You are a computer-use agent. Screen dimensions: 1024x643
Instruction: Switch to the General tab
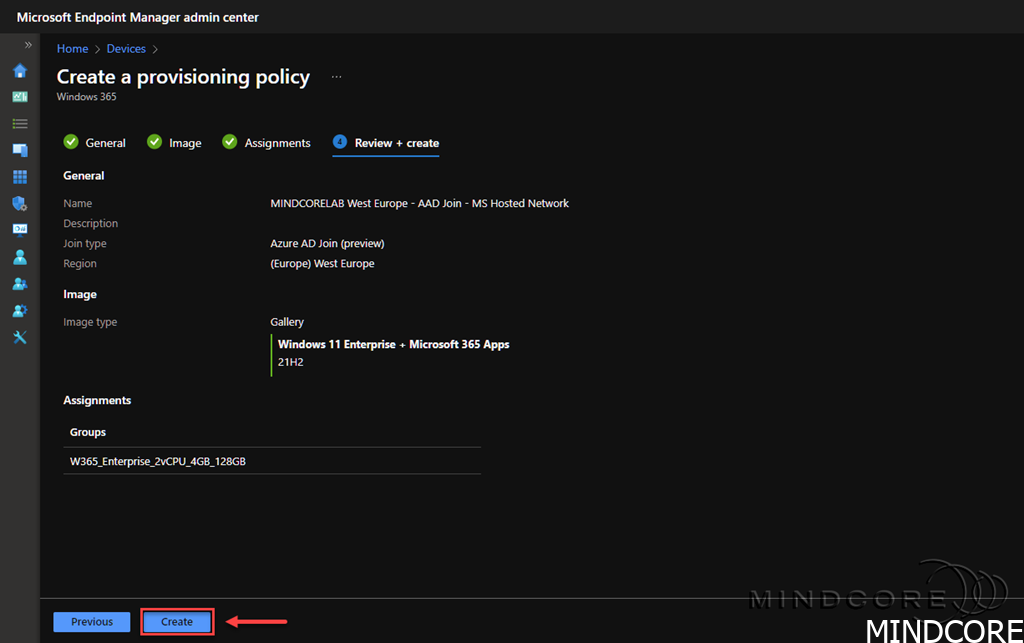pos(95,143)
